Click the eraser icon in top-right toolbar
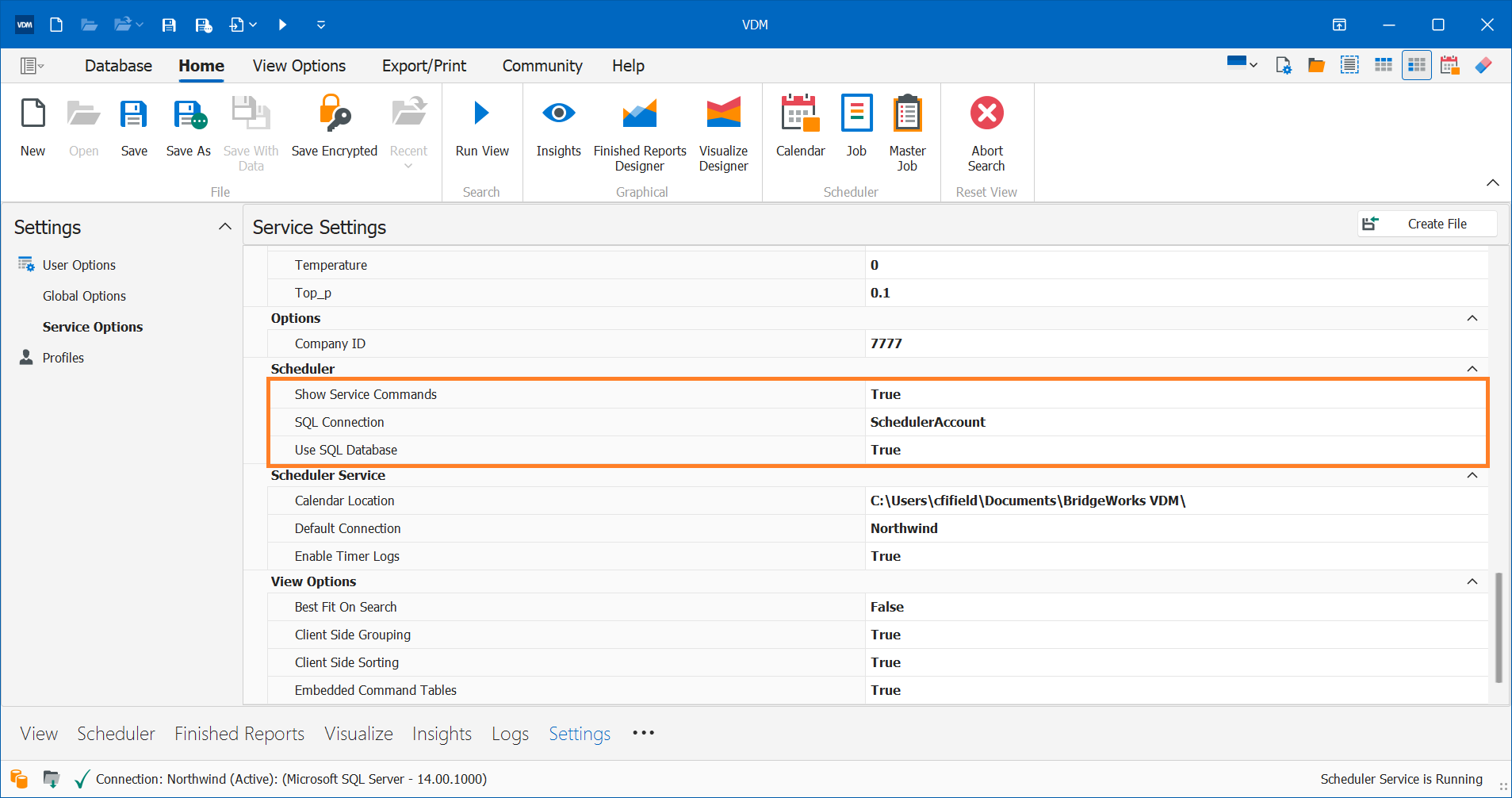The height and width of the screenshot is (798, 1512). click(1483, 65)
